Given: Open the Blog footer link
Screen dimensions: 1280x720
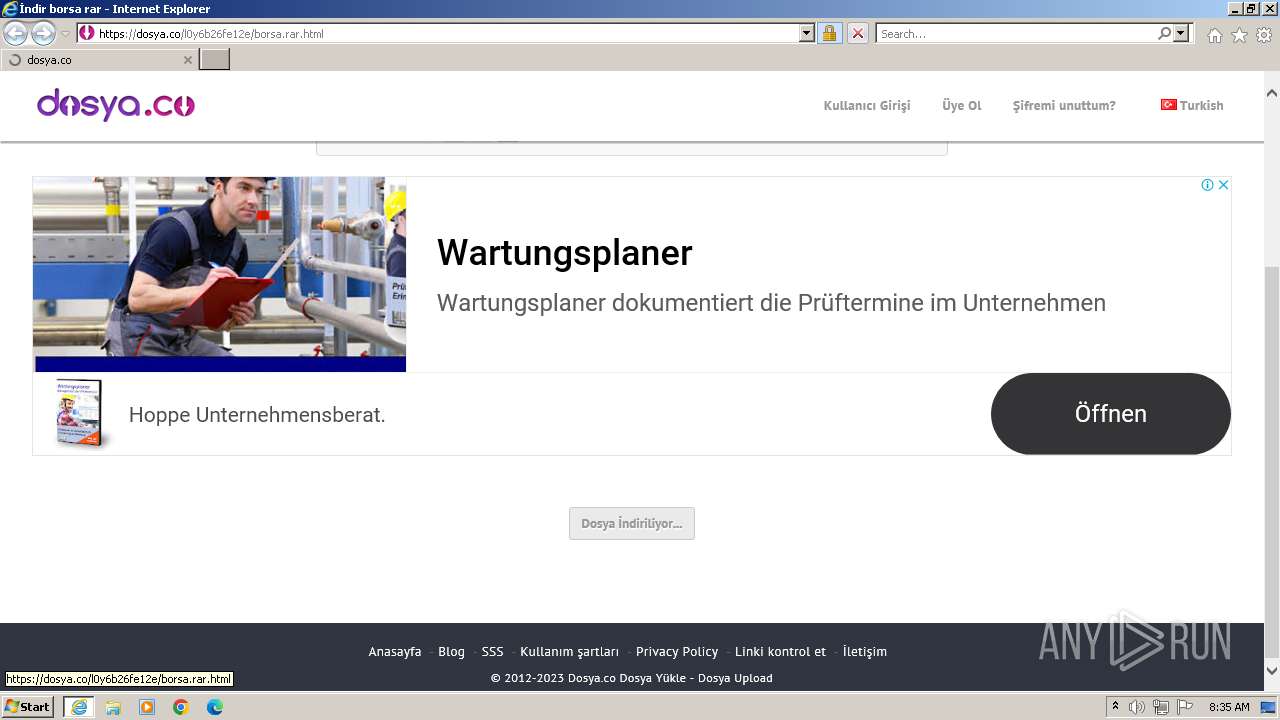Looking at the screenshot, I should (x=451, y=651).
